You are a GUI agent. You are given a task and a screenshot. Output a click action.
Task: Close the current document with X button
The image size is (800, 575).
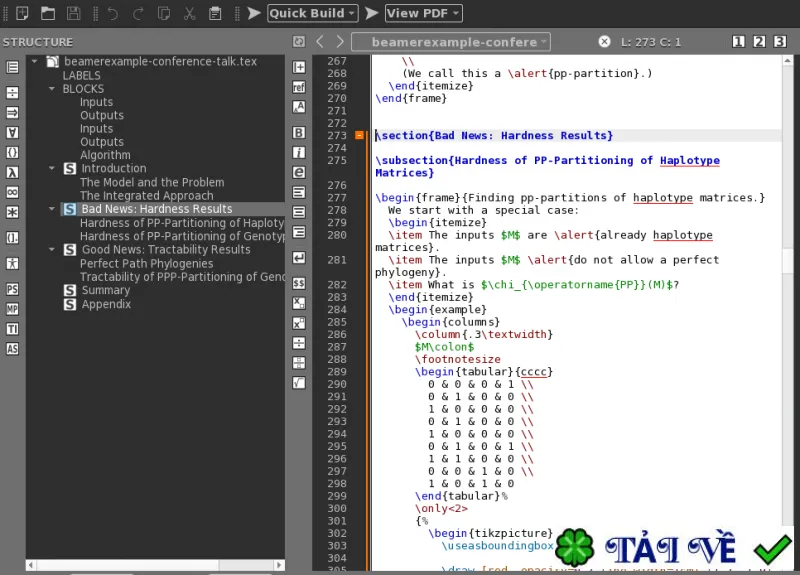(x=604, y=42)
